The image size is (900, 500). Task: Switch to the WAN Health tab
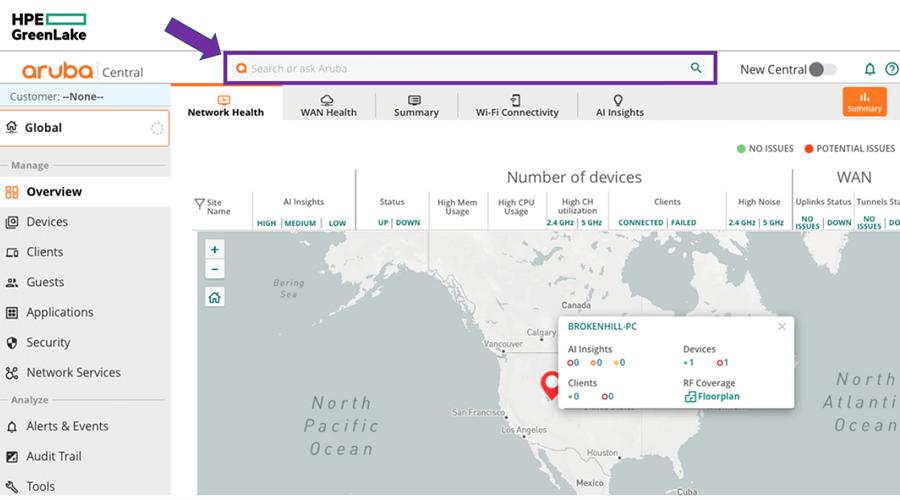pos(328,105)
